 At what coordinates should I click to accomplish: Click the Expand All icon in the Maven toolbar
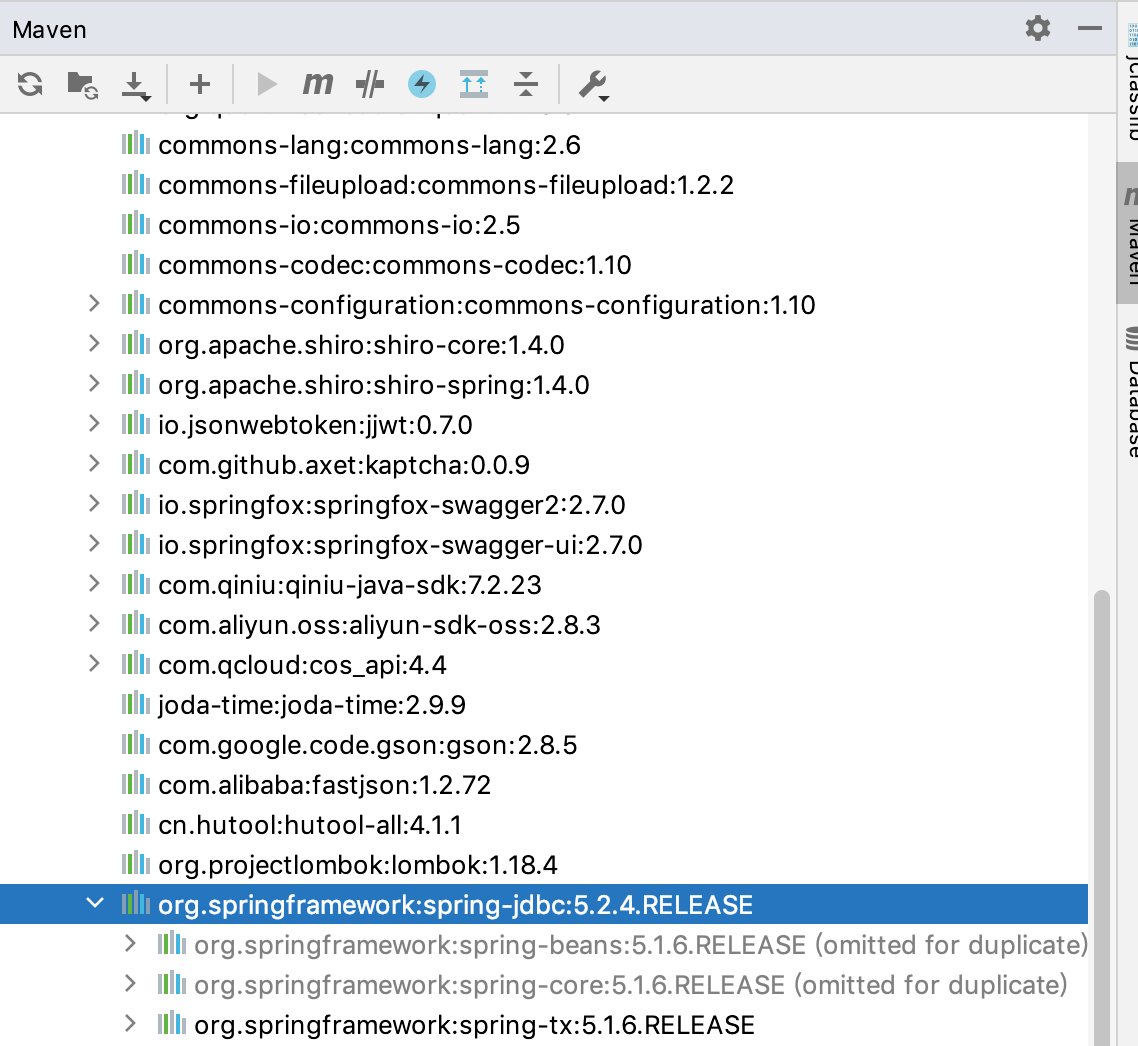[474, 84]
